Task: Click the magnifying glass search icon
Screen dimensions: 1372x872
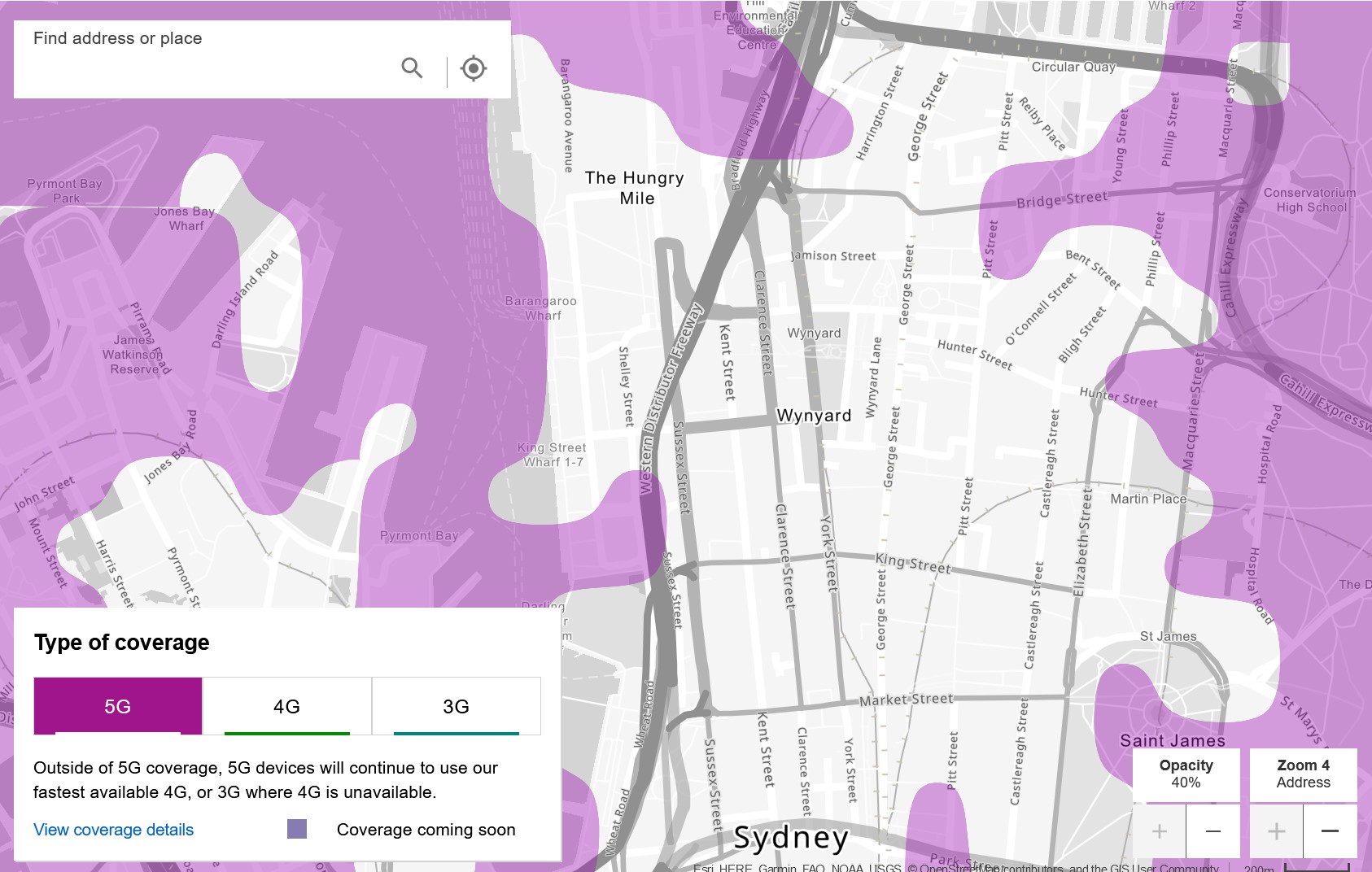Action: coord(412,68)
